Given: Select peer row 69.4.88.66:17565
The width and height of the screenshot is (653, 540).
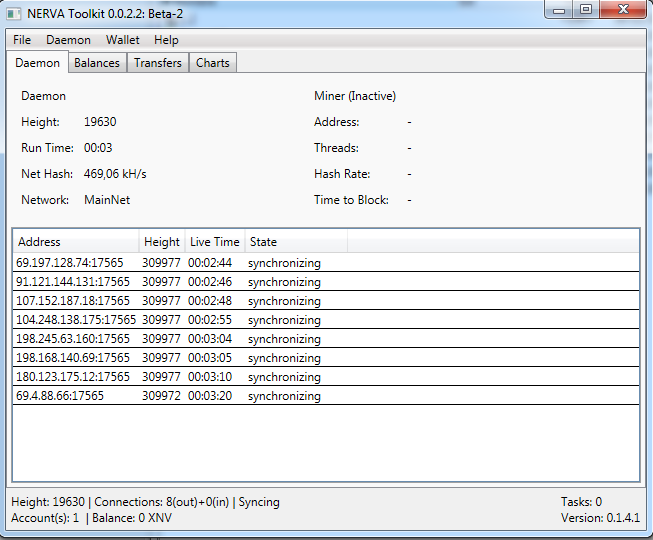Looking at the screenshot, I should point(326,396).
